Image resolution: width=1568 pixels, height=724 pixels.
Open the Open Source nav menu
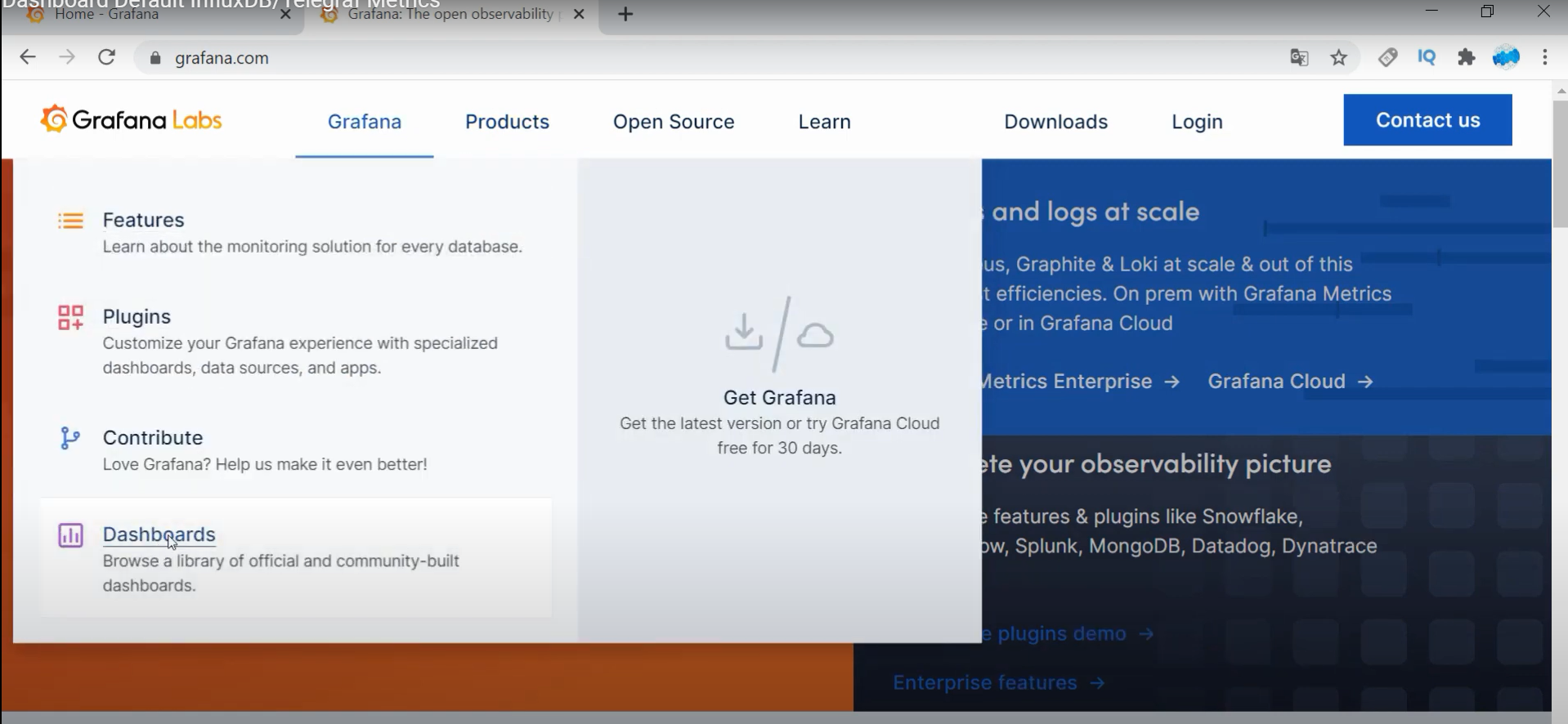[x=674, y=122]
